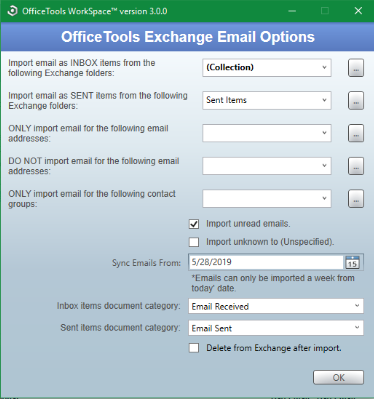Confirm settings with the OK button
This screenshot has width=374, height=399.
tap(338, 378)
